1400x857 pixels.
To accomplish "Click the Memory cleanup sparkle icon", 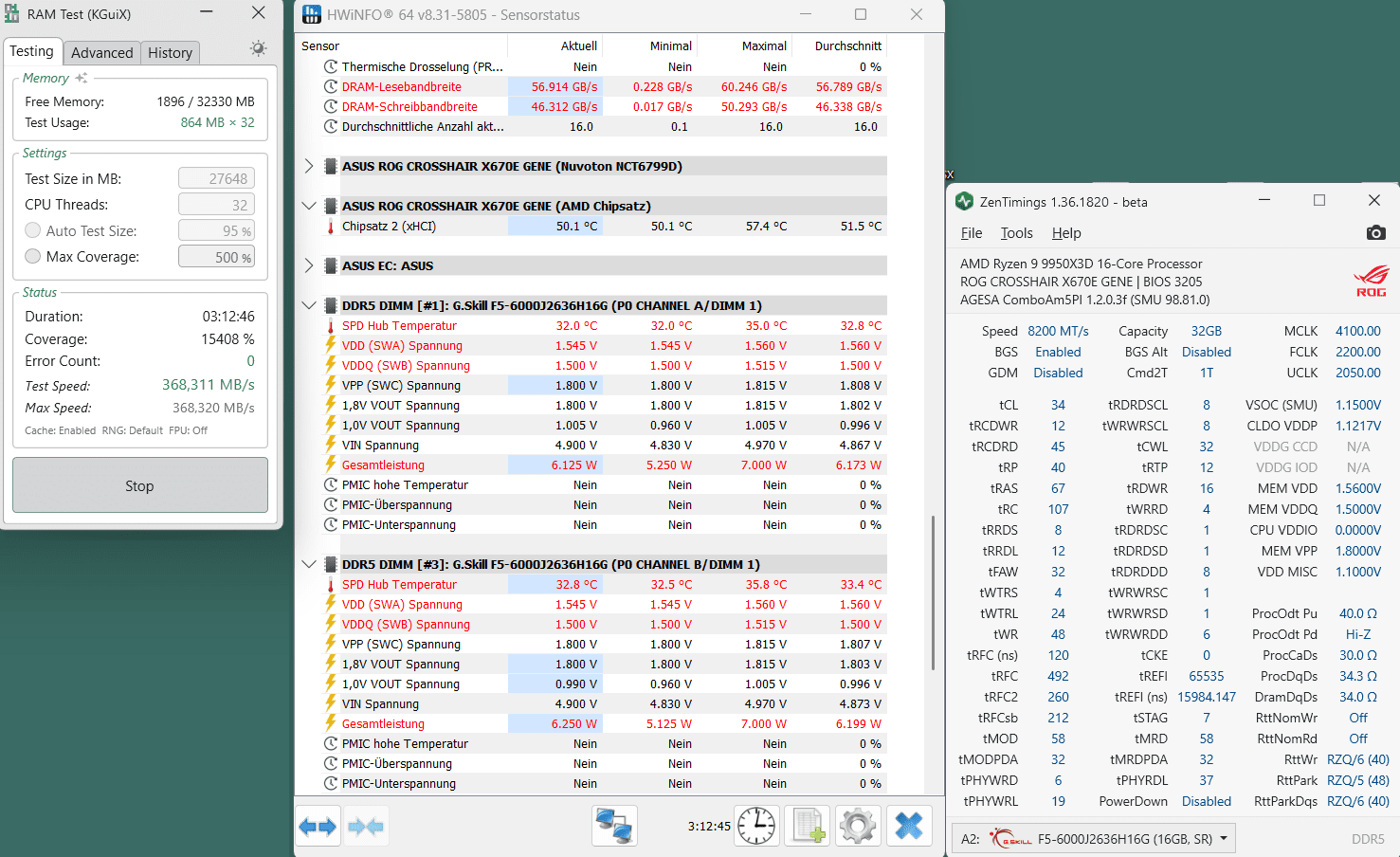I will pyautogui.click(x=82, y=78).
